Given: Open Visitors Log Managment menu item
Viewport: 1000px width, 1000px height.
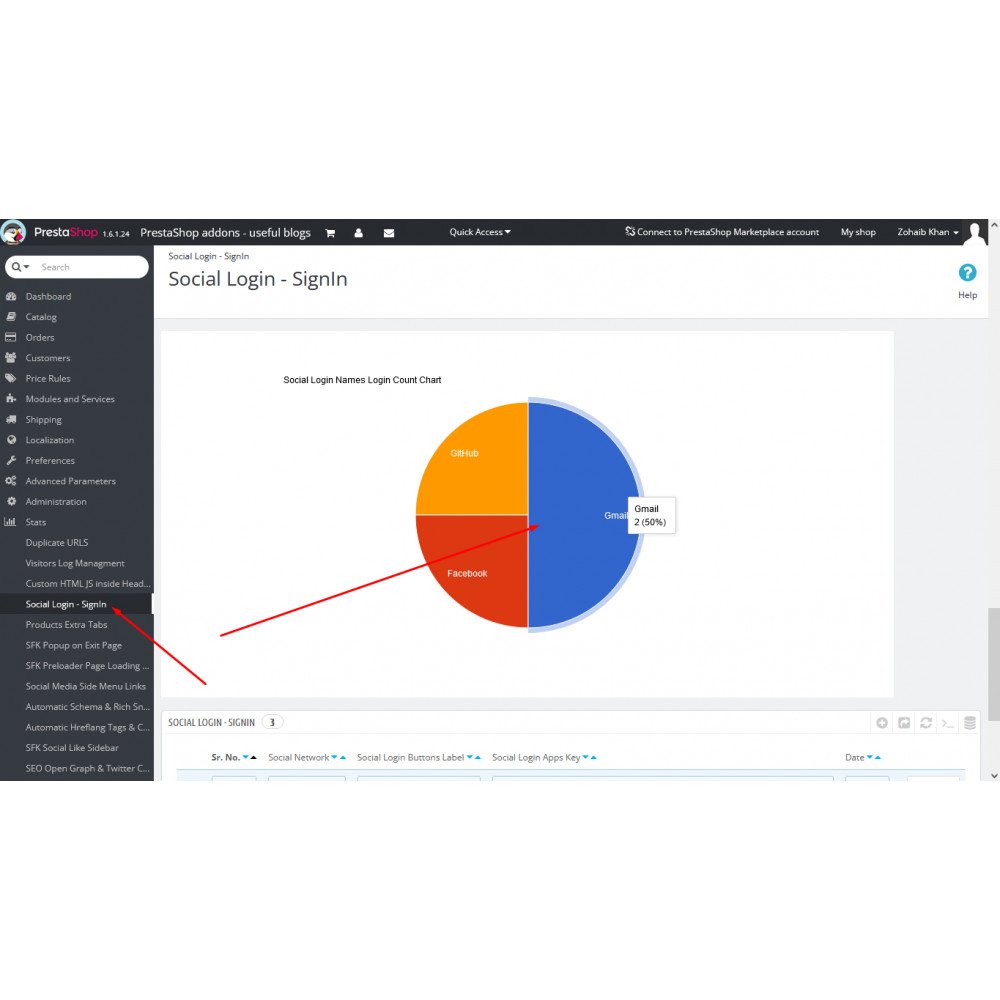Looking at the screenshot, I should click(75, 563).
